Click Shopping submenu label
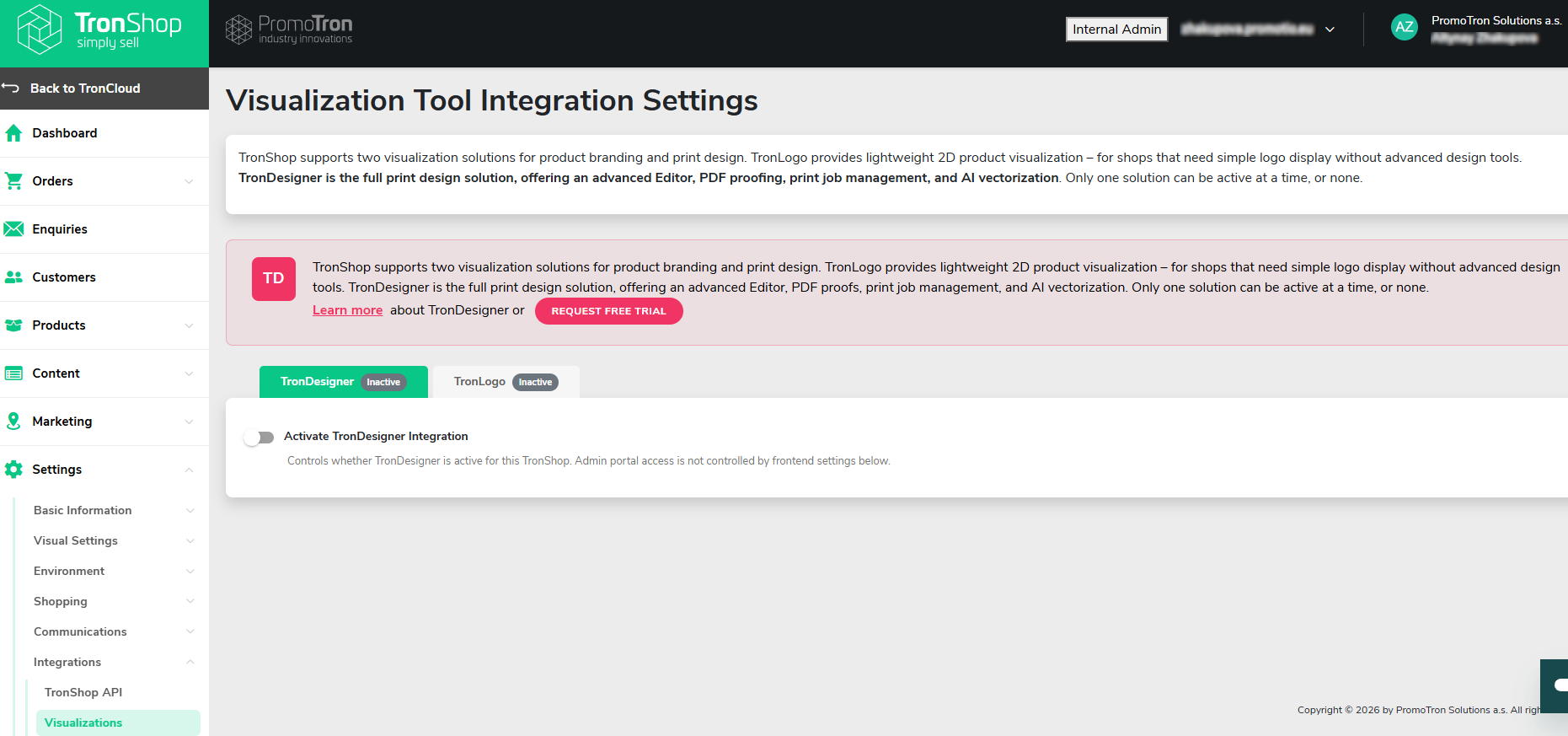 click(x=61, y=601)
